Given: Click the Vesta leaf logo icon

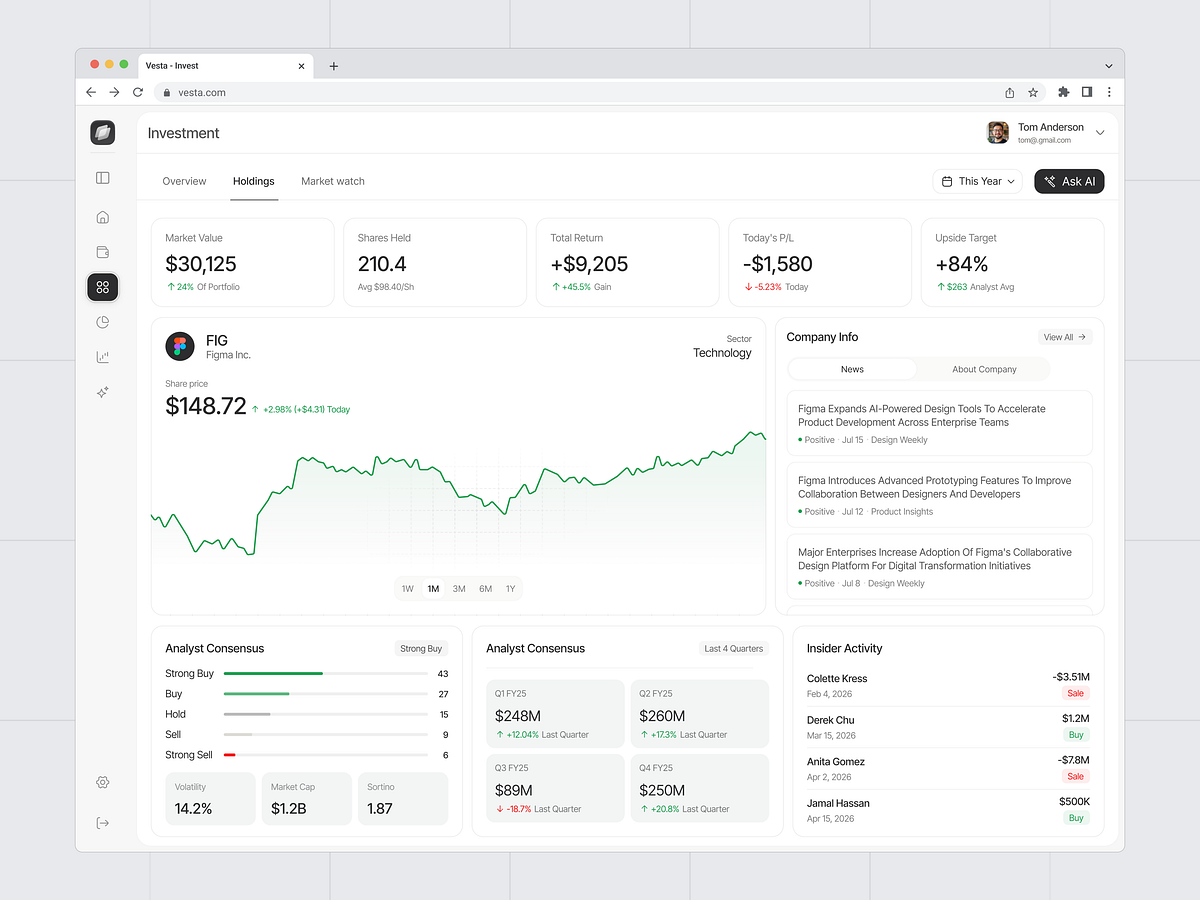Looking at the screenshot, I should [102, 132].
